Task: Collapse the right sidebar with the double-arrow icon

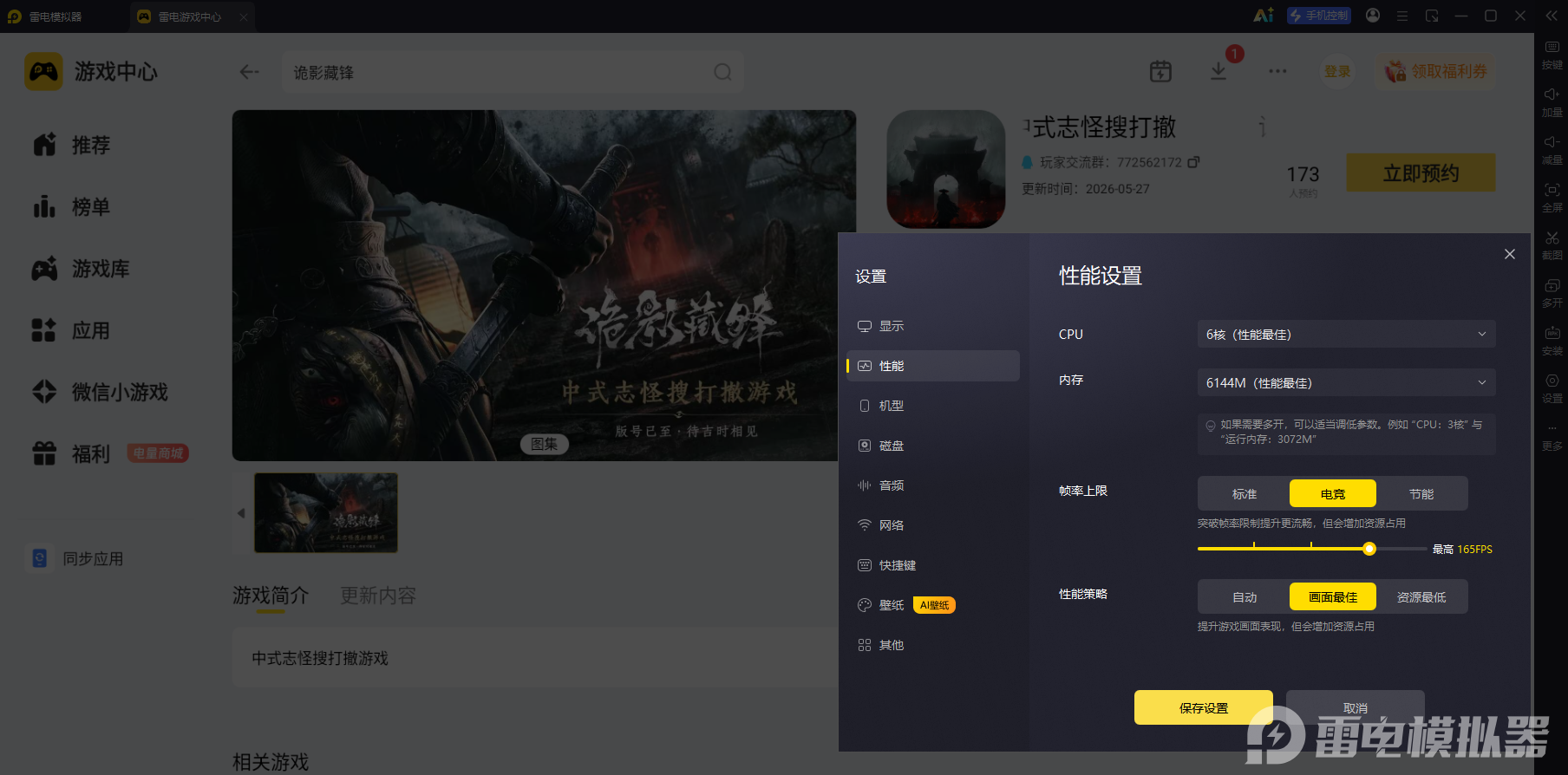Action: [1552, 16]
